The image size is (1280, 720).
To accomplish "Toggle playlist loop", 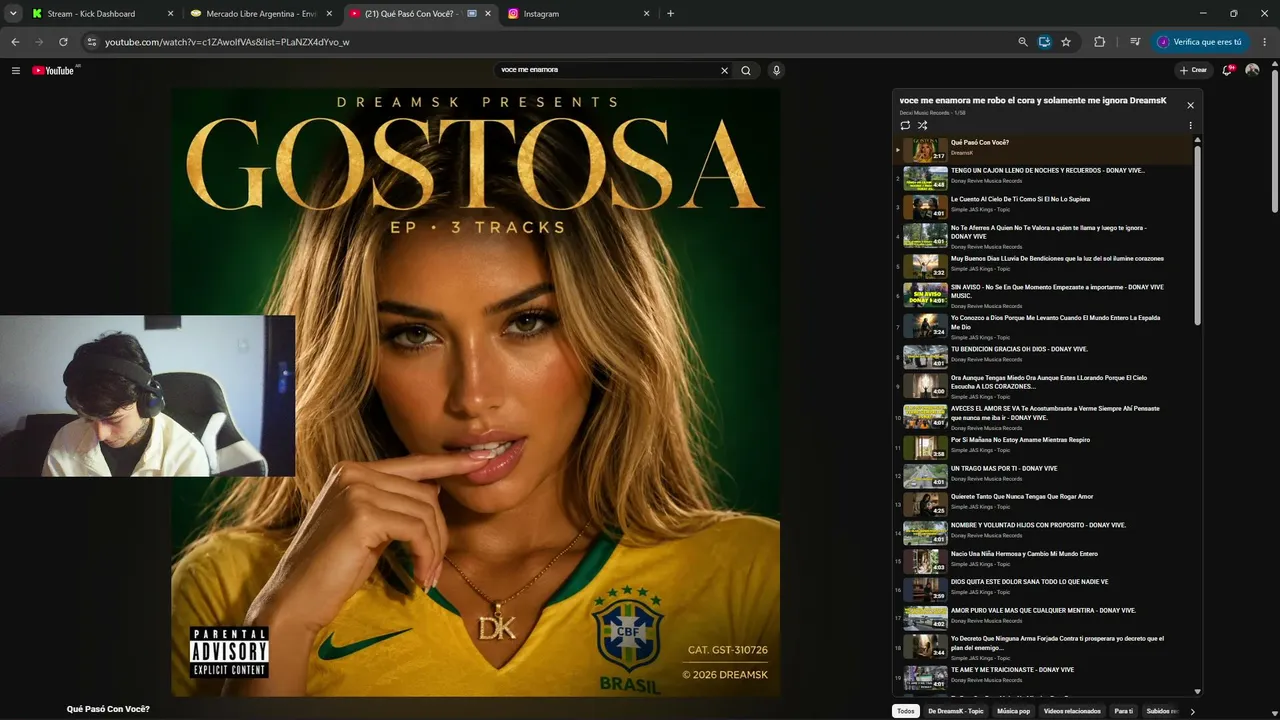I will (x=905, y=125).
